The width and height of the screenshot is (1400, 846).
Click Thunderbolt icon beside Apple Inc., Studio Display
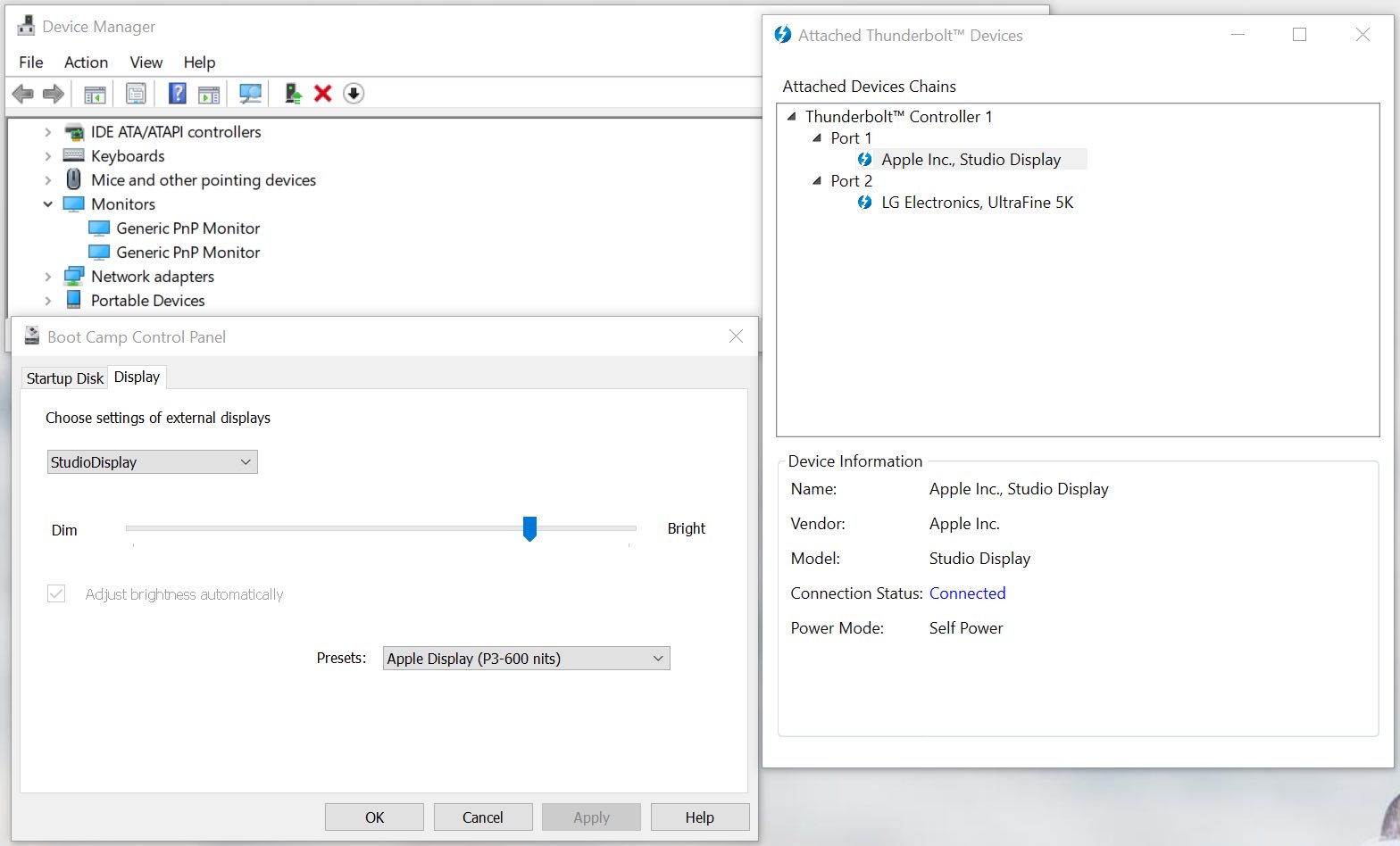[864, 160]
